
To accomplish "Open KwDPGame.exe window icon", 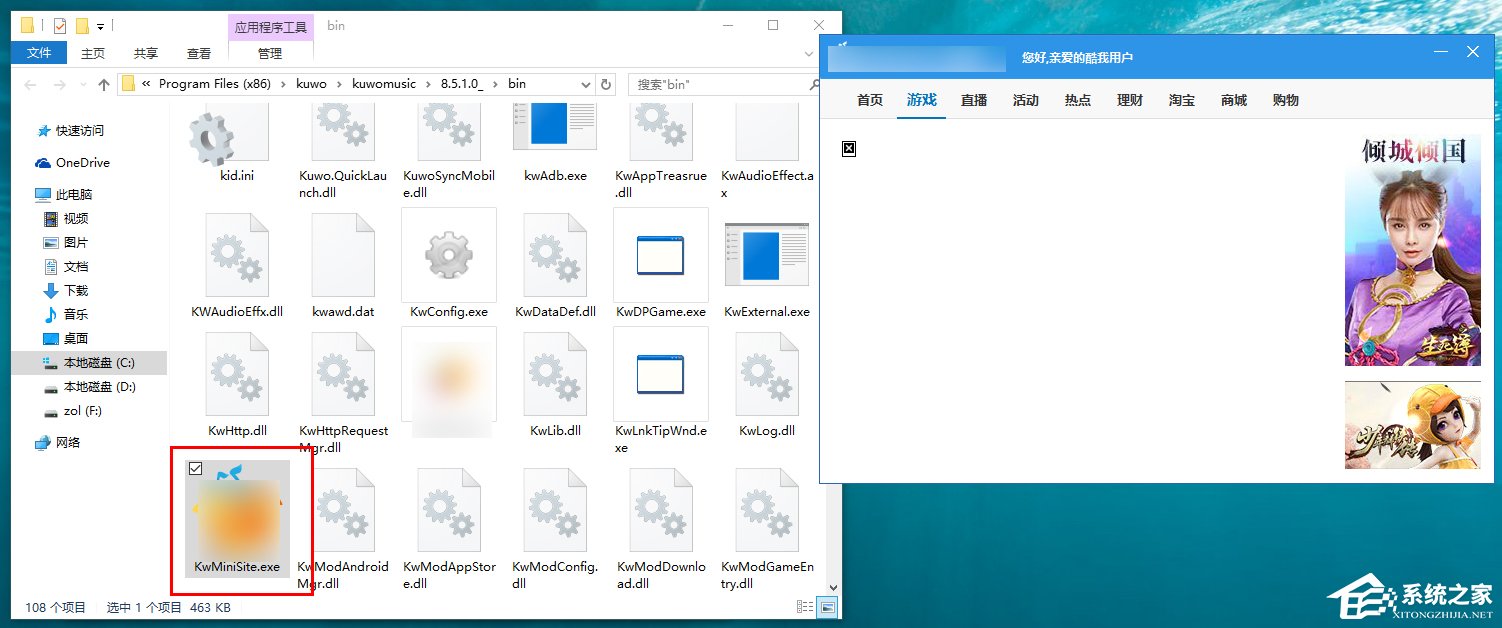I will pyautogui.click(x=661, y=255).
